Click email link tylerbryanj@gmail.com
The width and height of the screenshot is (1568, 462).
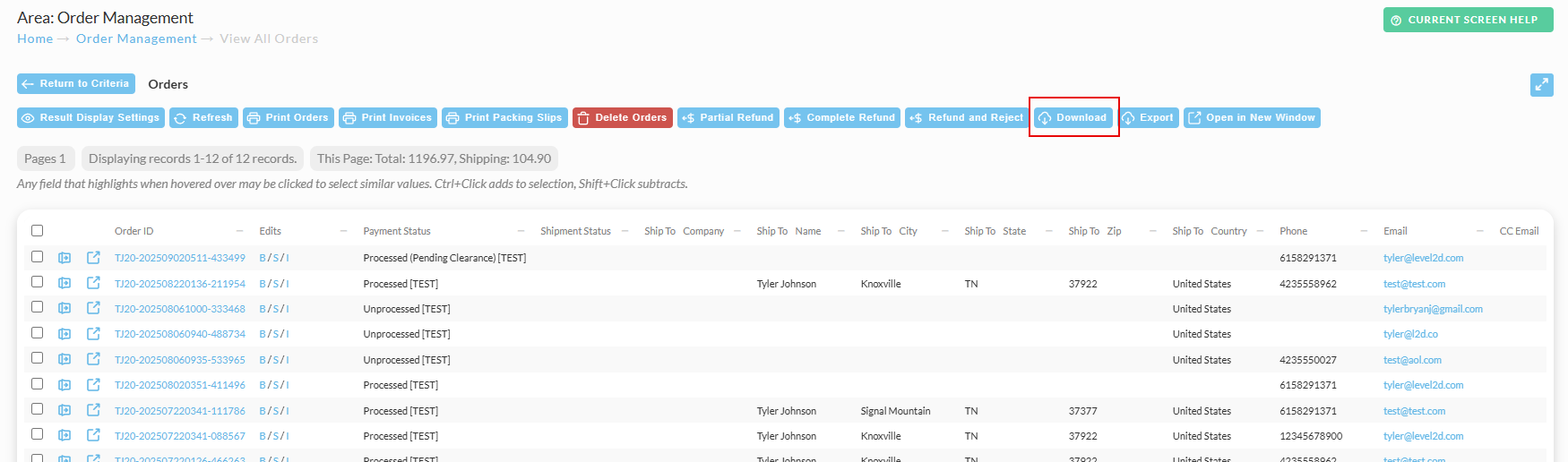click(x=1433, y=309)
